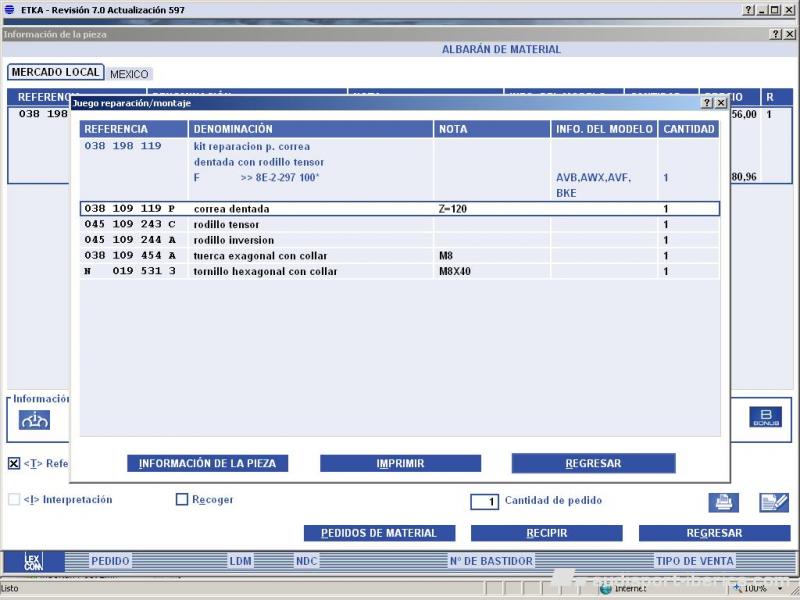Click the INFO. DEL MODELO column header
This screenshot has height=600, width=800.
click(x=604, y=129)
